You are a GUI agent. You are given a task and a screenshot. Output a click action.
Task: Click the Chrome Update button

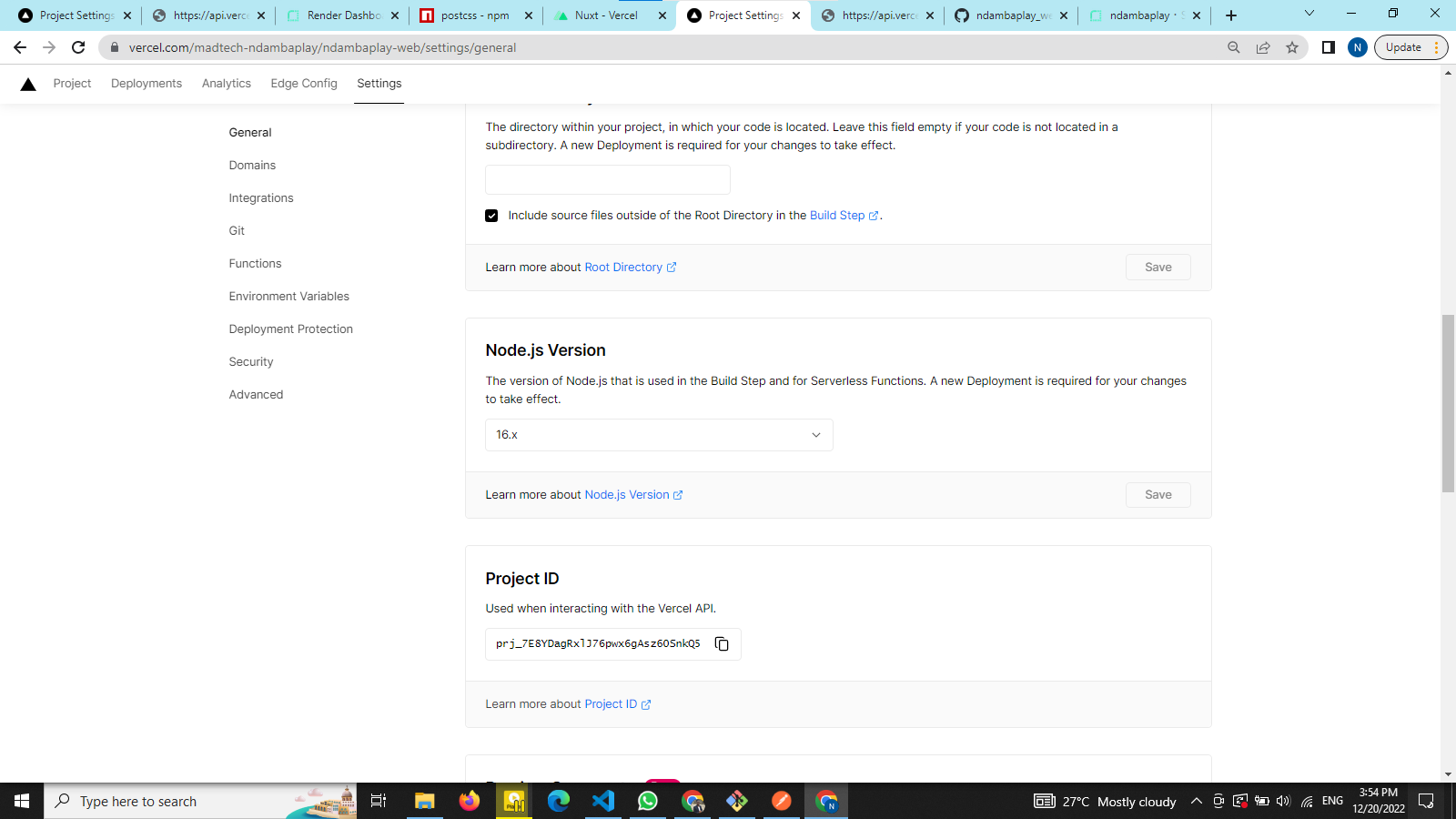point(1410,47)
